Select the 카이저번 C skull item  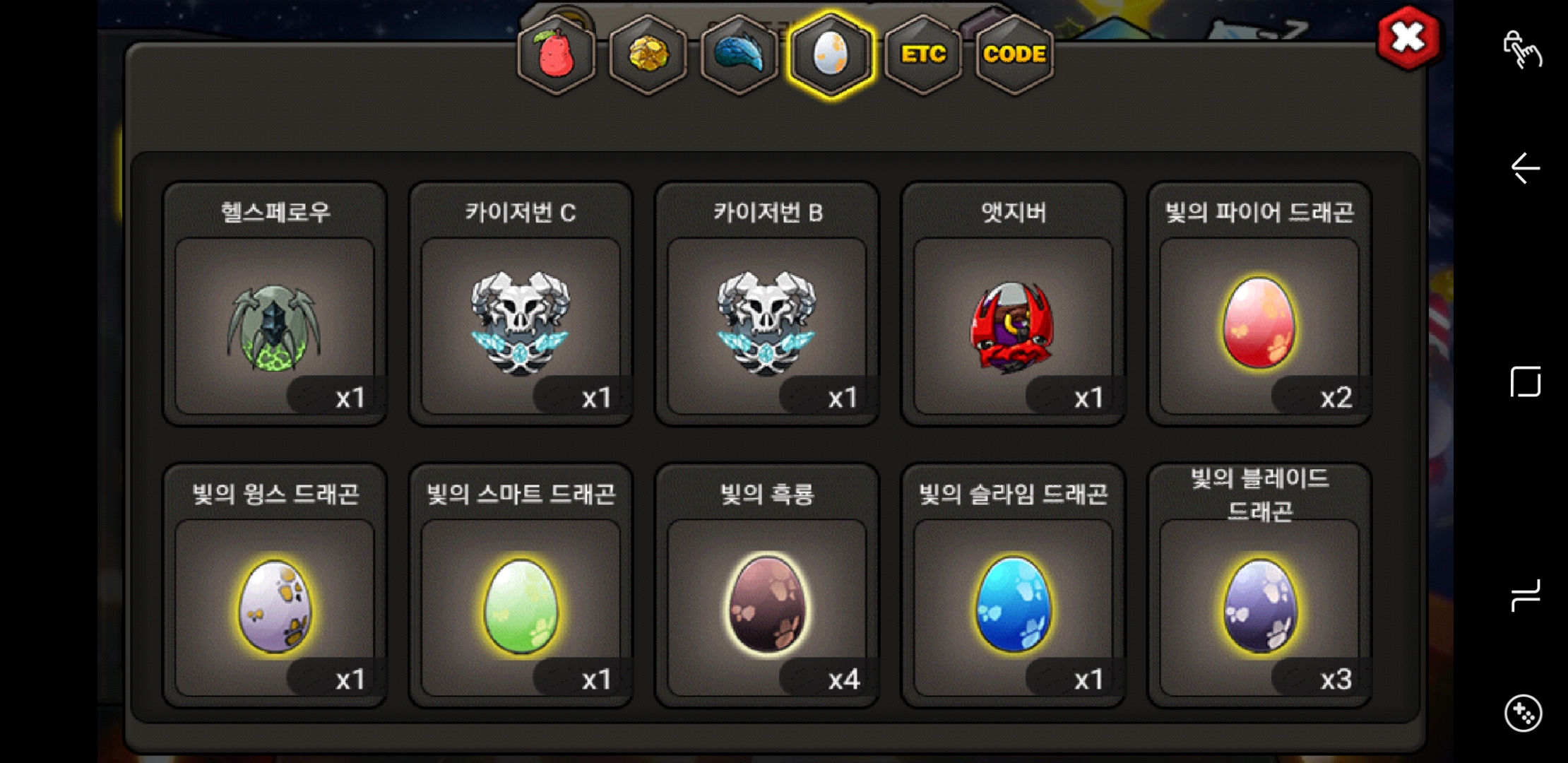tap(521, 304)
